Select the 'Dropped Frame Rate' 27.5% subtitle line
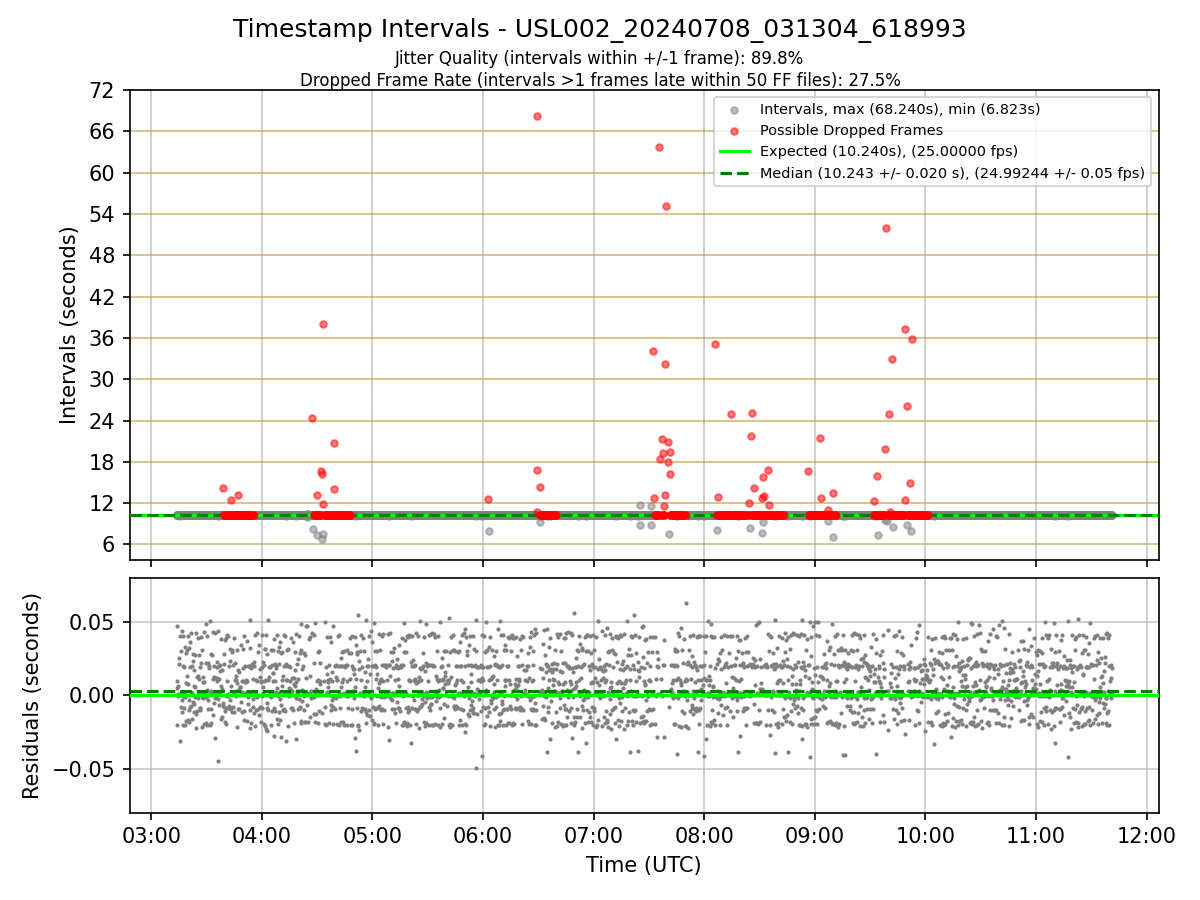The width and height of the screenshot is (1200, 900). click(x=600, y=80)
